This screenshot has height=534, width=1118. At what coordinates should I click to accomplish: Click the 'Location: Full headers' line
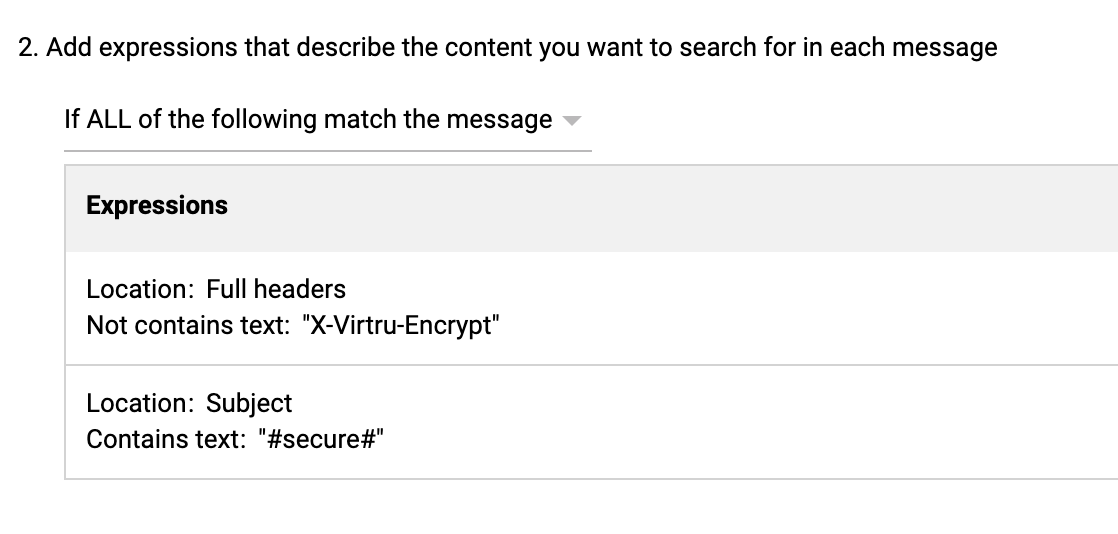point(216,290)
